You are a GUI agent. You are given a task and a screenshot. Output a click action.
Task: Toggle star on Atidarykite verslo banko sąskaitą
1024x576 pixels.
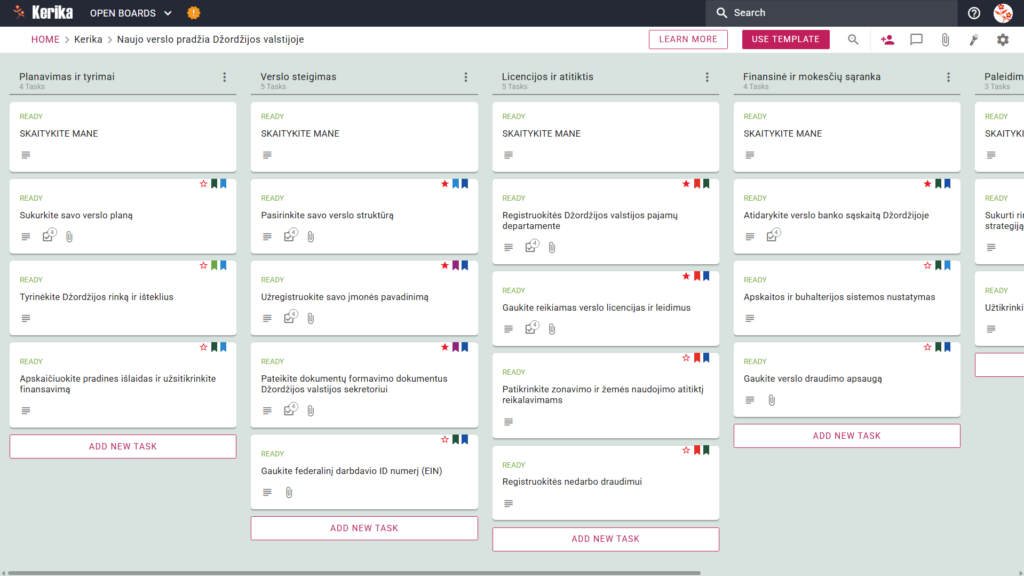click(927, 184)
